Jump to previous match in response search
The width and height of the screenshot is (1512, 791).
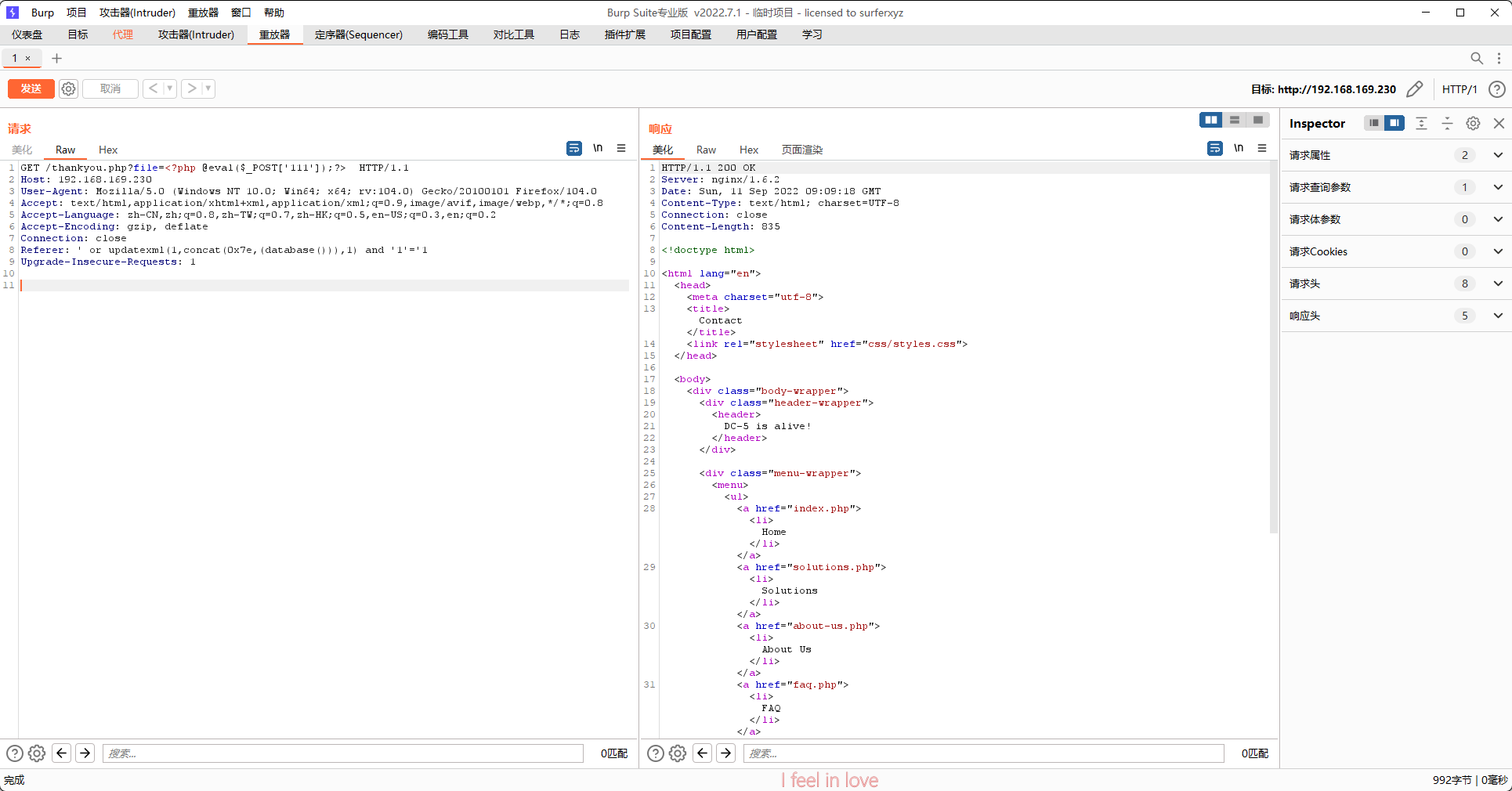pos(703,753)
